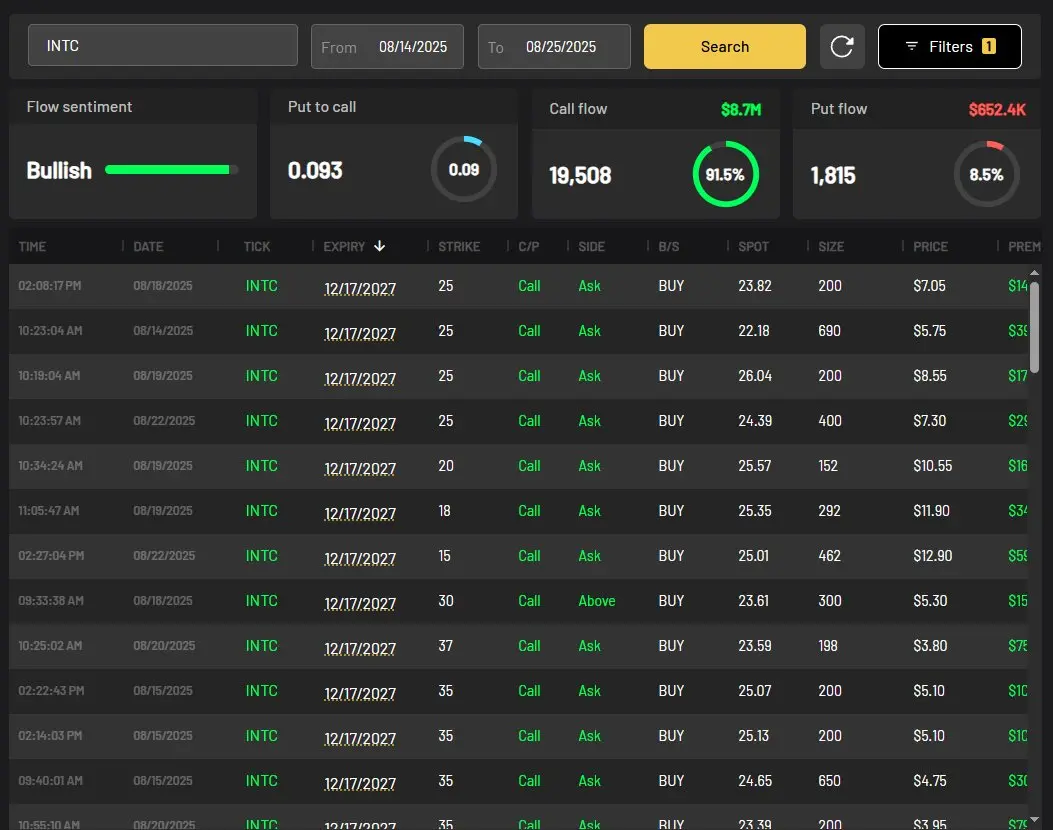The height and width of the screenshot is (830, 1053).
Task: Click the scrollbar down arrow
Action: point(1034,819)
